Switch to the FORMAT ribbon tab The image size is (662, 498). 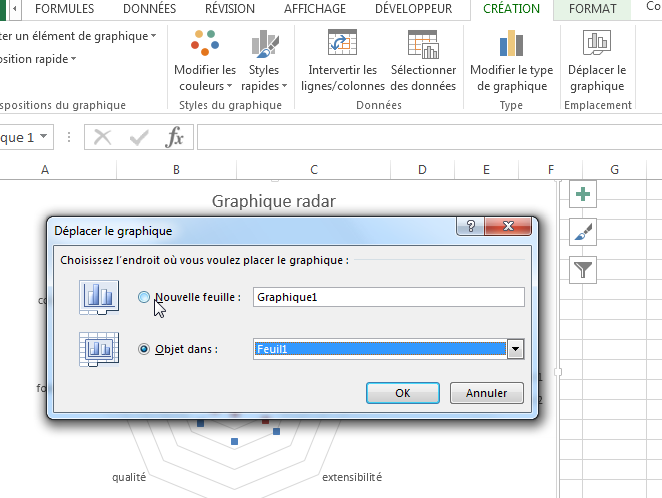click(592, 9)
